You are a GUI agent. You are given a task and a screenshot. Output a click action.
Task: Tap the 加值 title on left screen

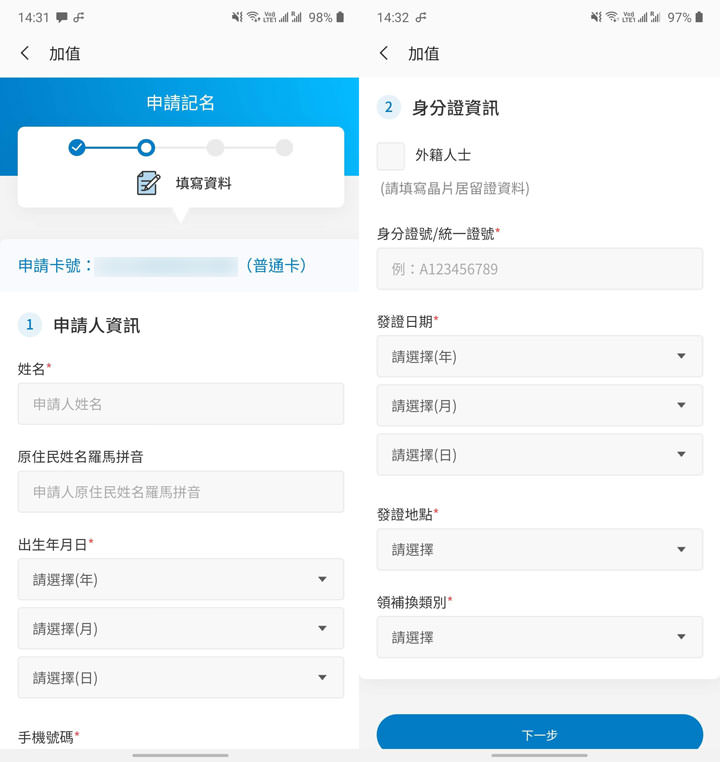[65, 53]
